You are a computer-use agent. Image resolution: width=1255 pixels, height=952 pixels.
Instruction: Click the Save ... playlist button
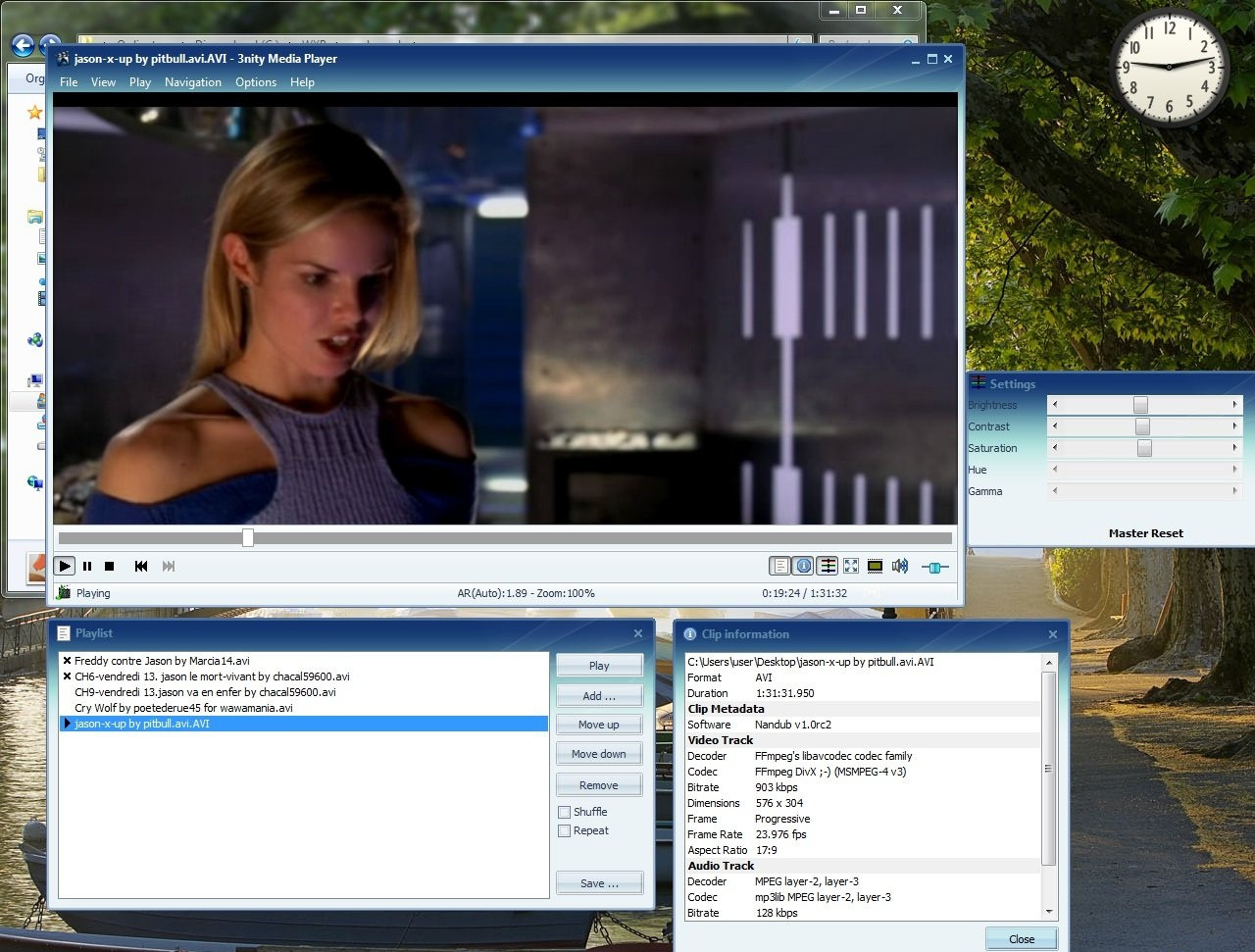click(599, 882)
